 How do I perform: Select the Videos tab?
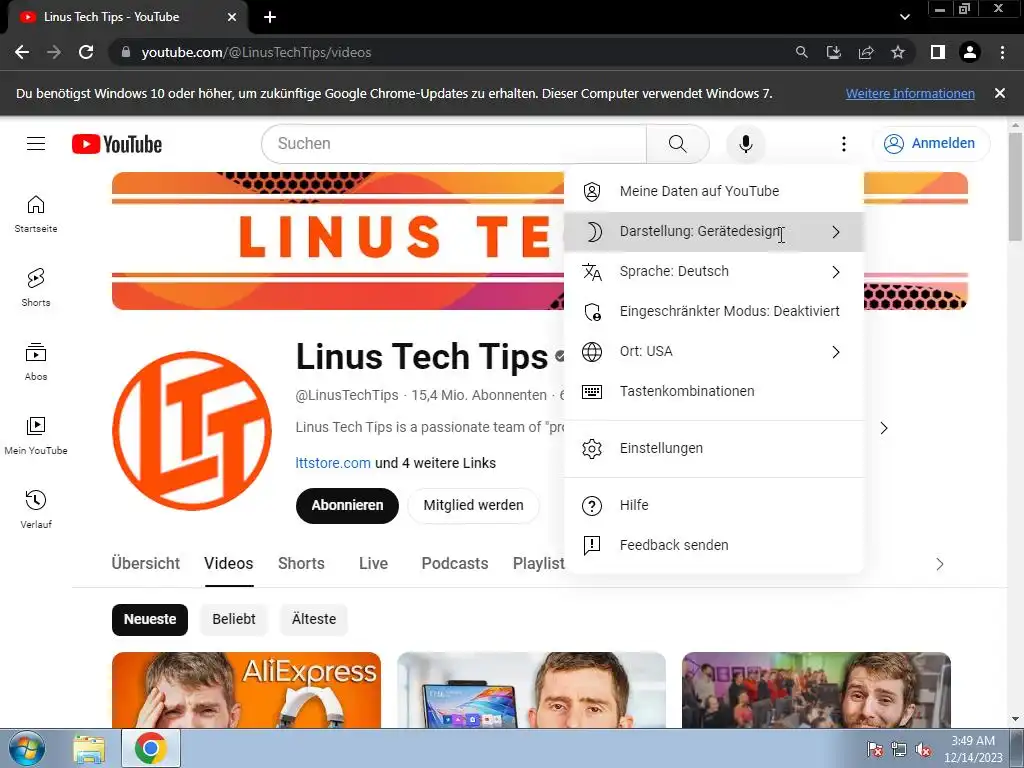click(x=229, y=564)
